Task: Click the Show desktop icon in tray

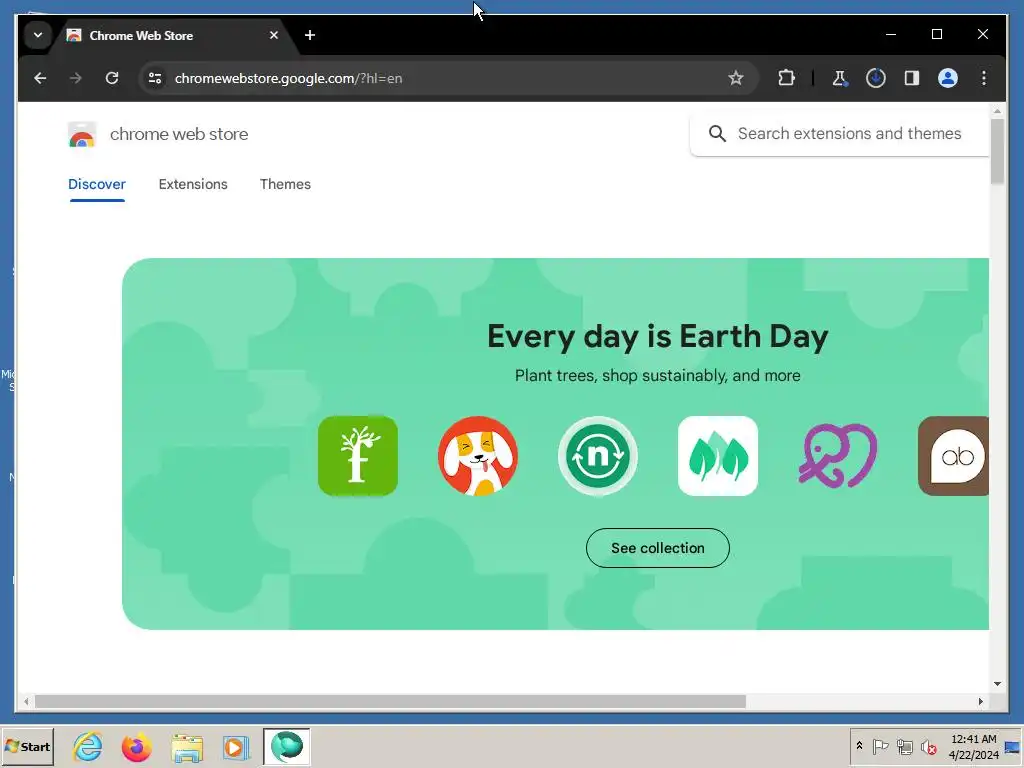Action: coord(1014,746)
